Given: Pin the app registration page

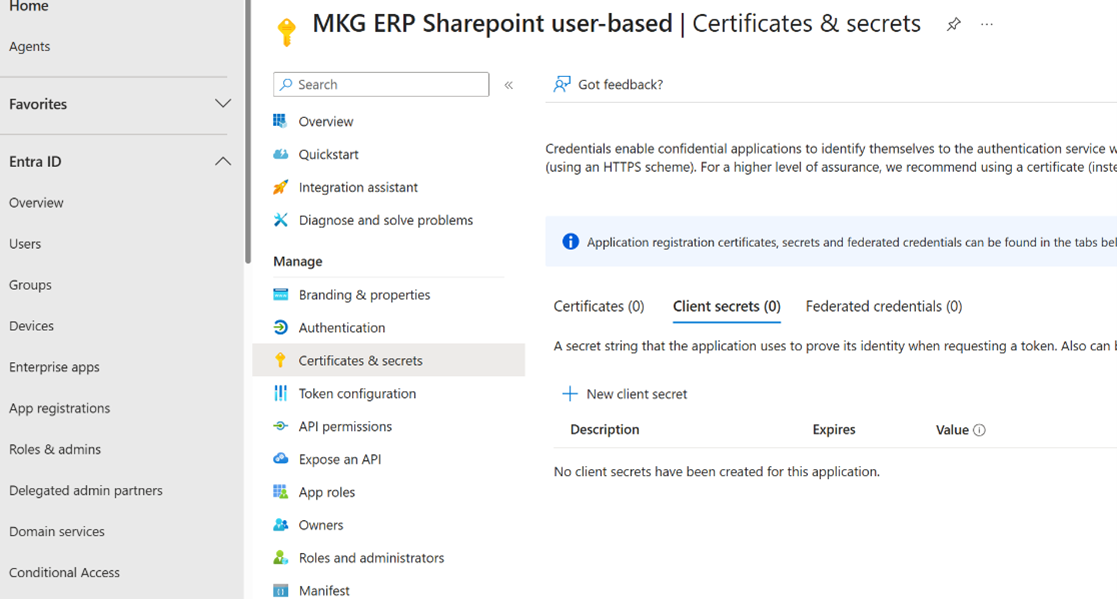Looking at the screenshot, I should coord(953,25).
